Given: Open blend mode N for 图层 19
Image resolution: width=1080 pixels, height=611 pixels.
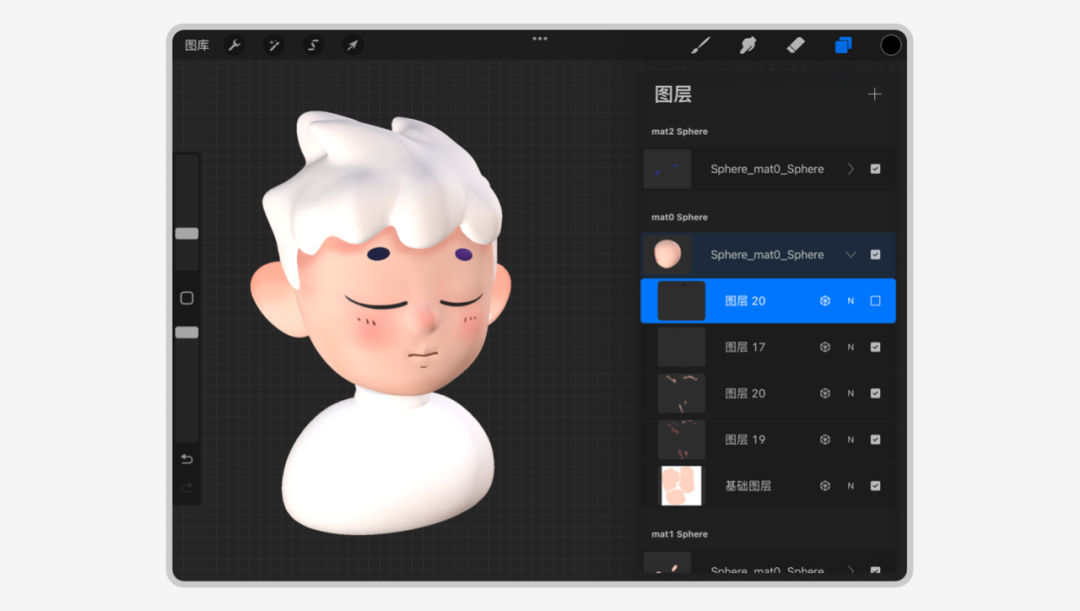Looking at the screenshot, I should [x=851, y=440].
